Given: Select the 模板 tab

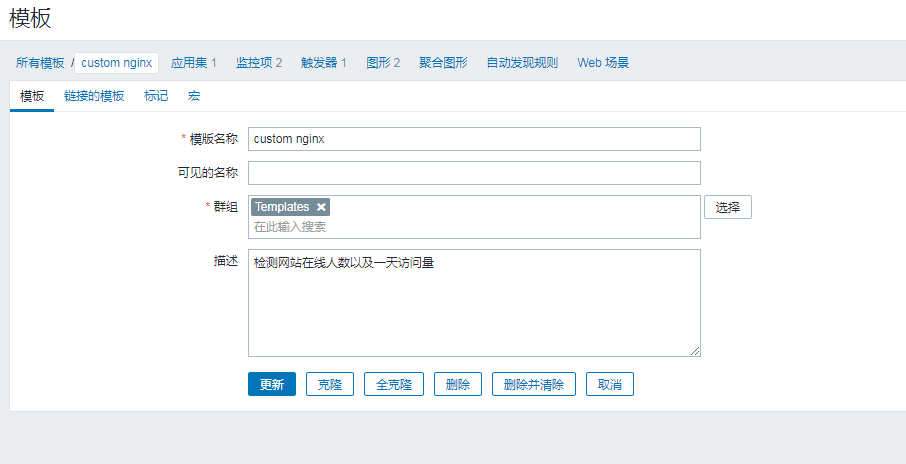Looking at the screenshot, I should click(x=32, y=96).
